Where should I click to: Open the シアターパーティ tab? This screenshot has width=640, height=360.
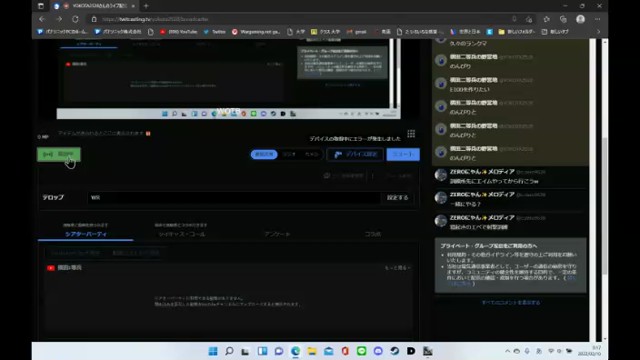[x=86, y=234]
